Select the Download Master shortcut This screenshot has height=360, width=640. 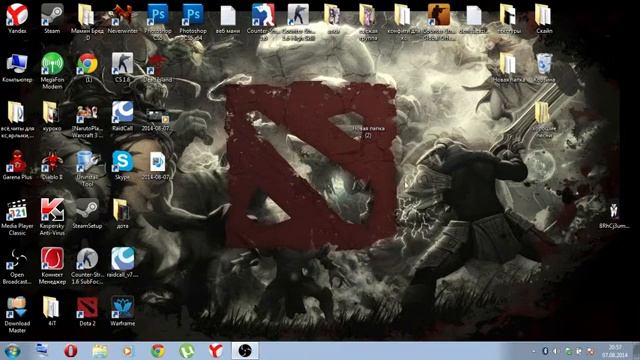pos(17,314)
